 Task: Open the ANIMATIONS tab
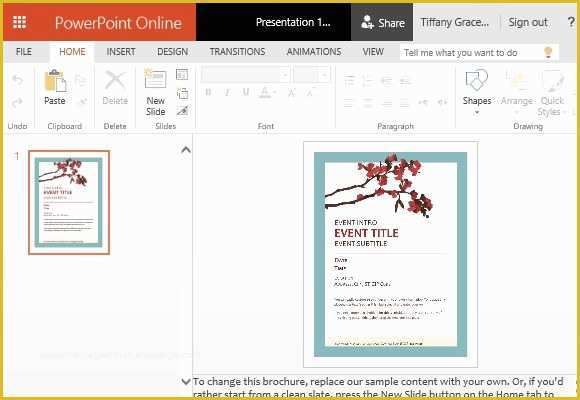click(314, 52)
